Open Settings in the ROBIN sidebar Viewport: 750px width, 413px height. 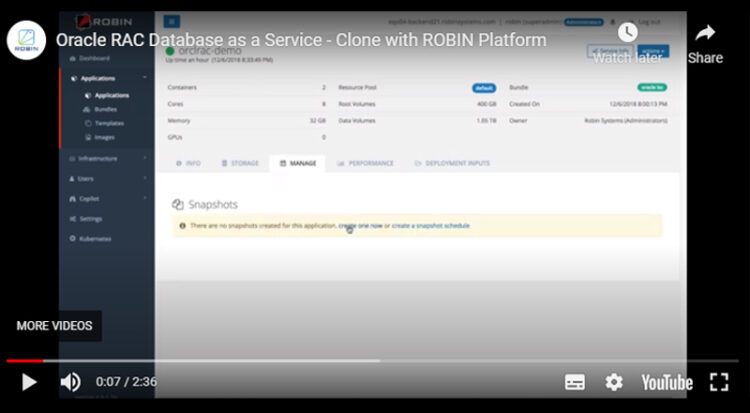[x=86, y=219]
